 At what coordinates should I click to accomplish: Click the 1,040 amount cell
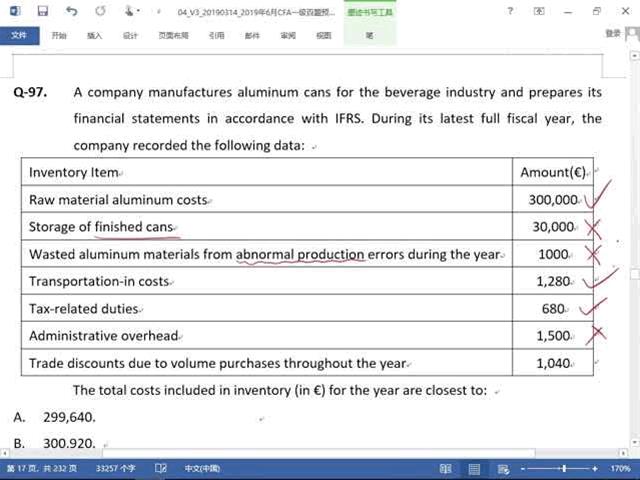553,363
